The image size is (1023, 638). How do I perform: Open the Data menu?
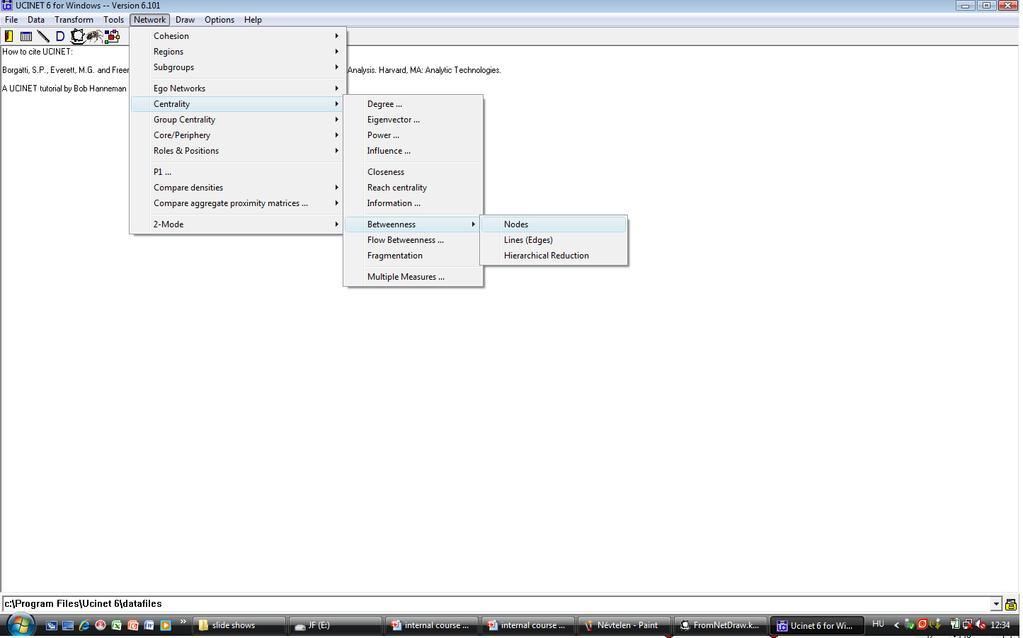36,20
